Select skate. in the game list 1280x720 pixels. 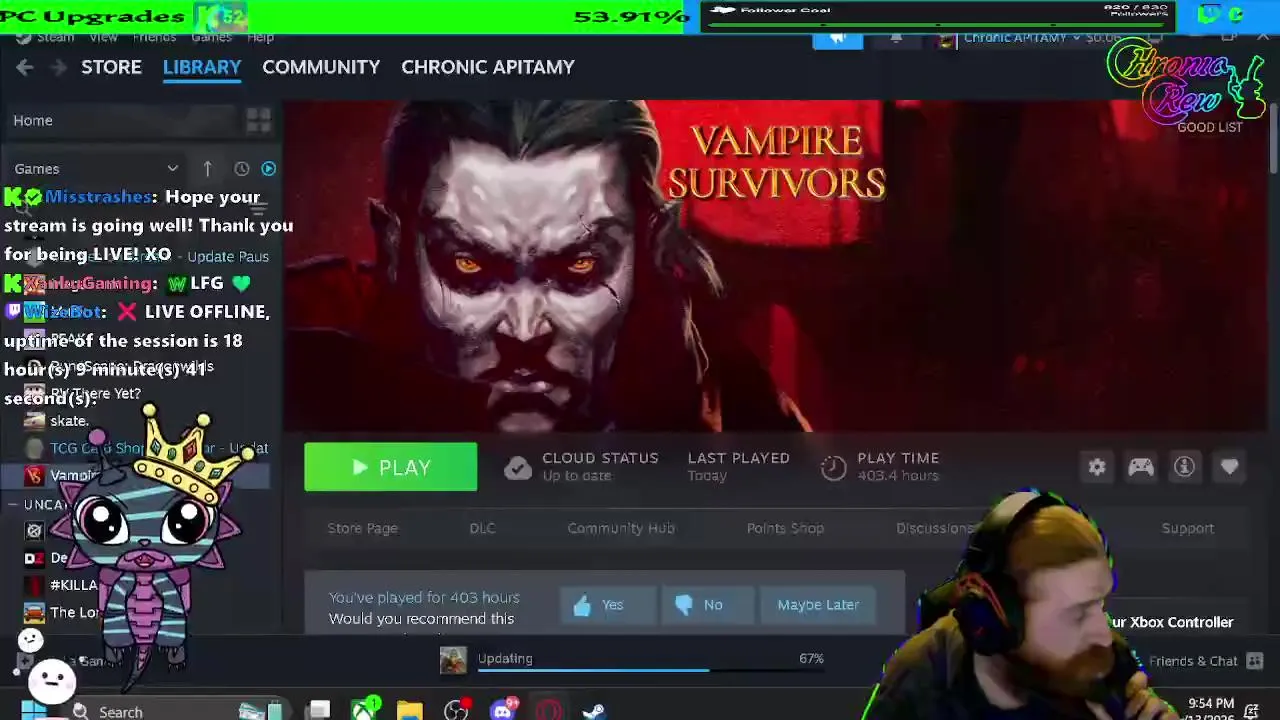(70, 421)
